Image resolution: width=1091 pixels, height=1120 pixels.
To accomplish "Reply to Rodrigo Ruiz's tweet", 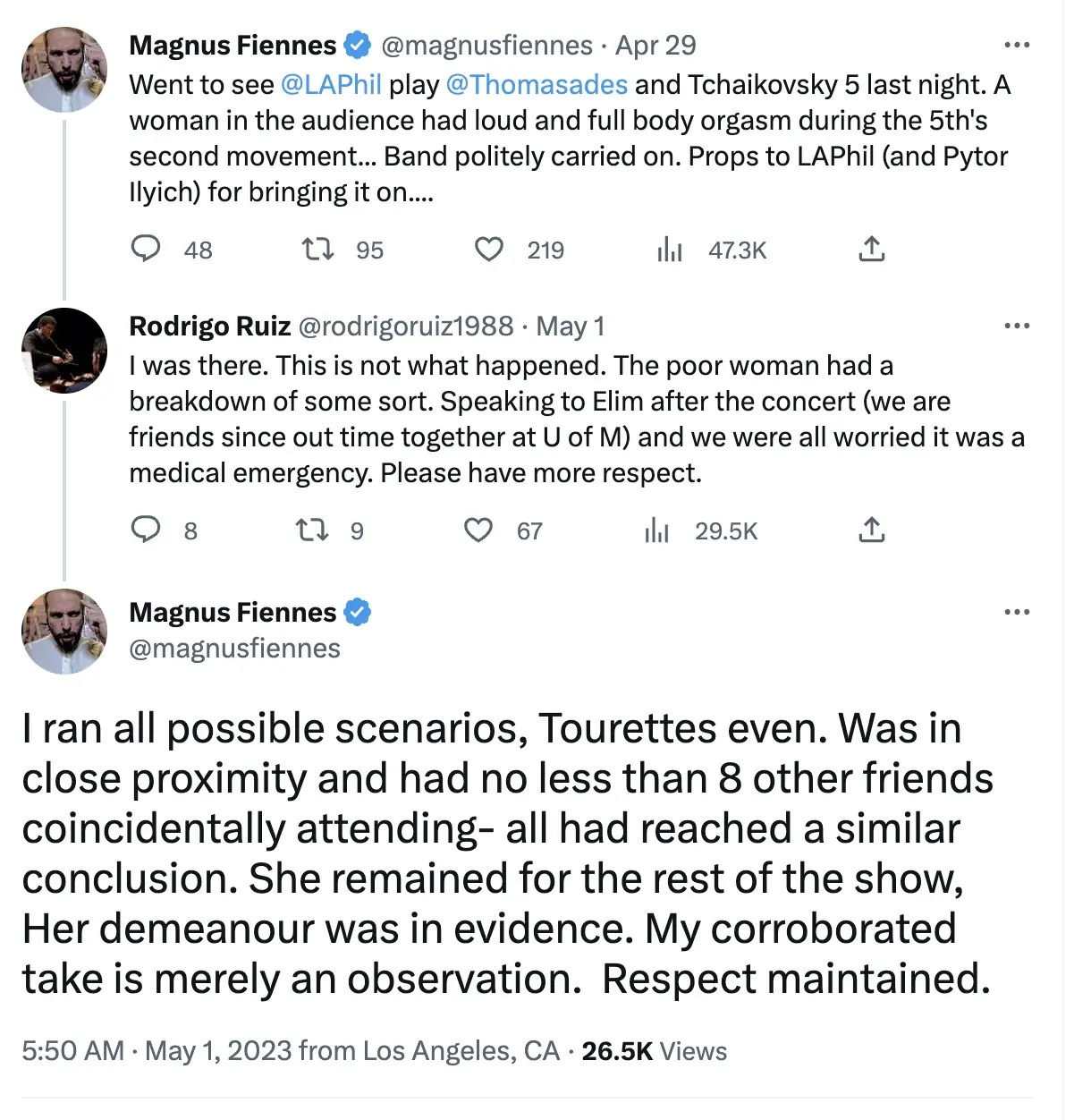I will [x=146, y=530].
